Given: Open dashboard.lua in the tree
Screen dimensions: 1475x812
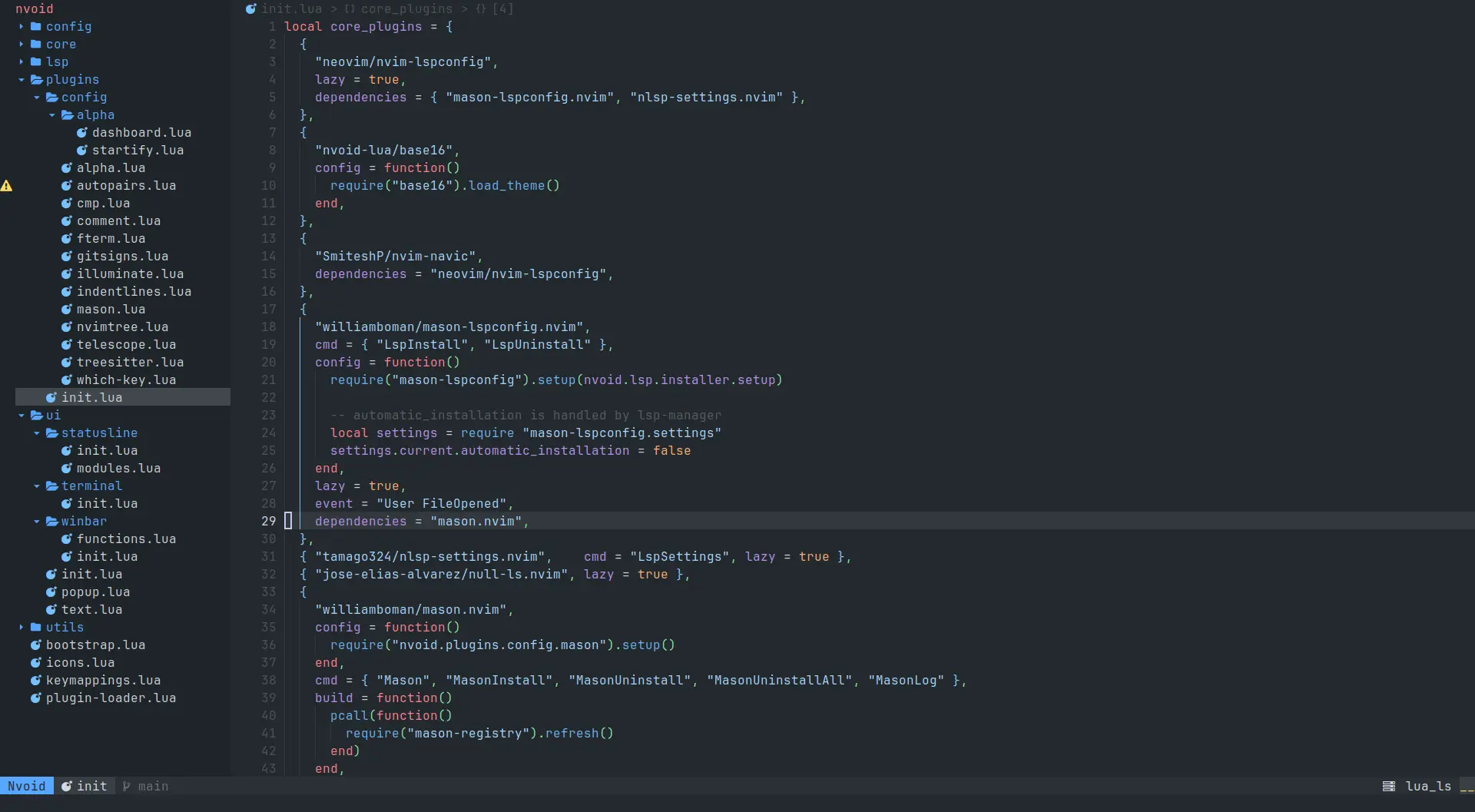Looking at the screenshot, I should [x=142, y=133].
